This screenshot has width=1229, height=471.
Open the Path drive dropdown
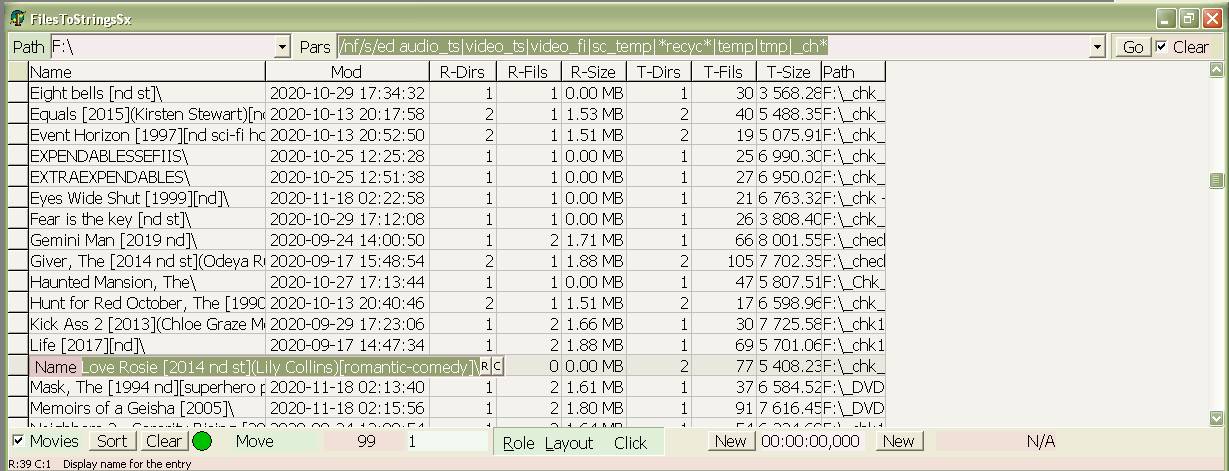(x=282, y=47)
